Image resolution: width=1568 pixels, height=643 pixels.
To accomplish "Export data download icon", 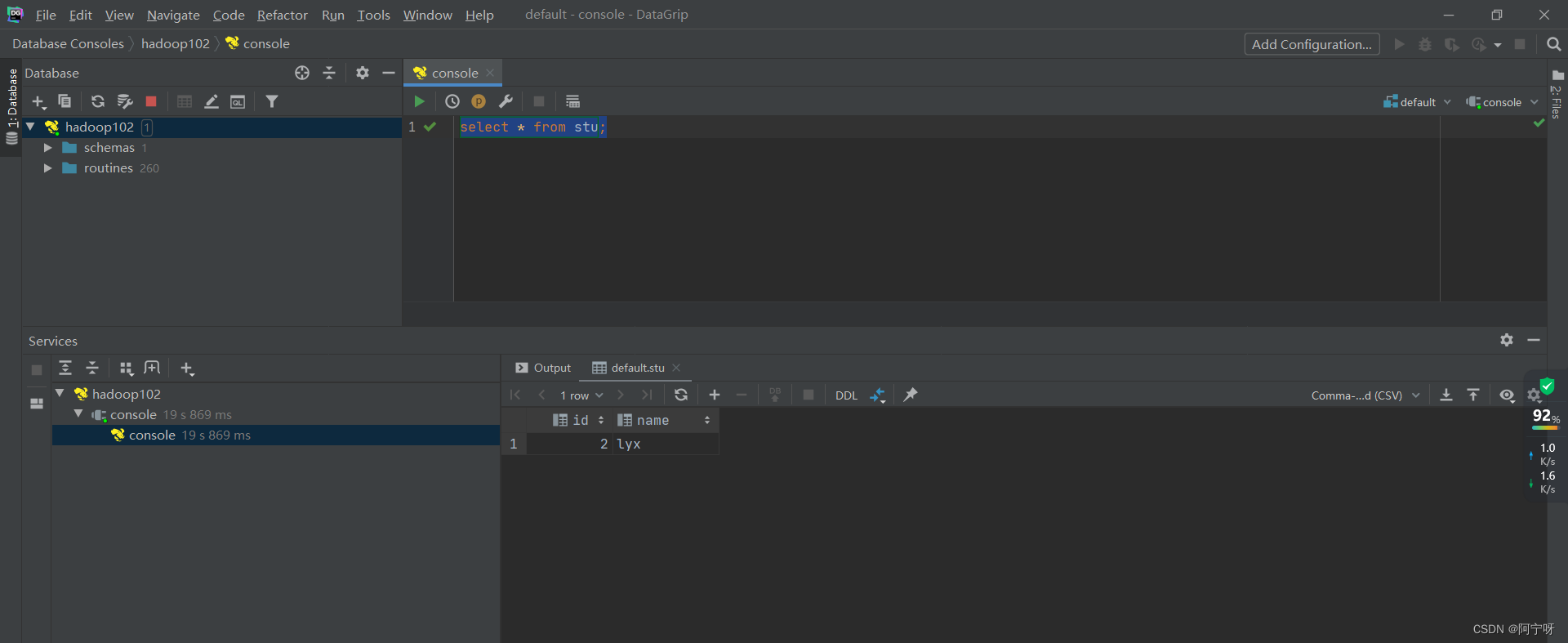I will (1446, 395).
